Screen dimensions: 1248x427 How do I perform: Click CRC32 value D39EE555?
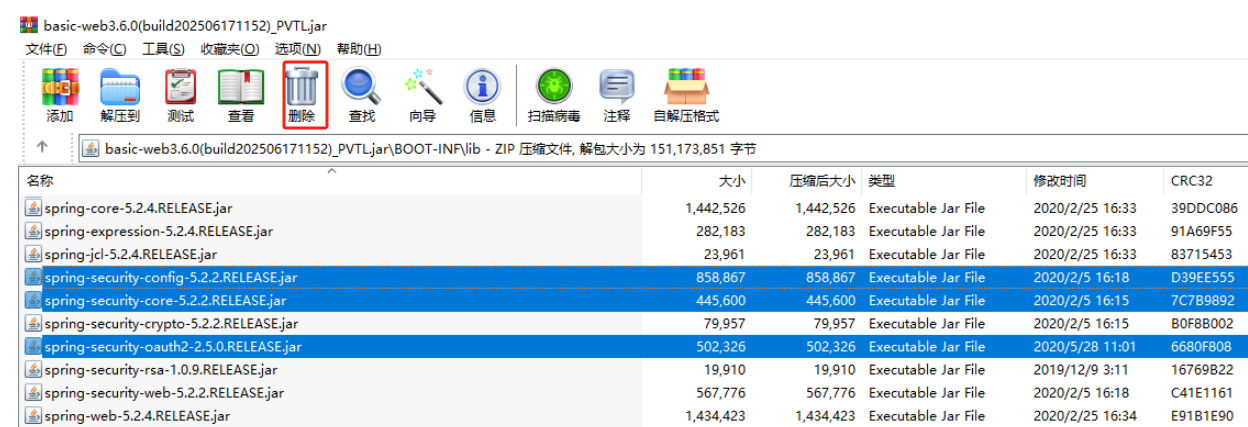click(x=1202, y=277)
